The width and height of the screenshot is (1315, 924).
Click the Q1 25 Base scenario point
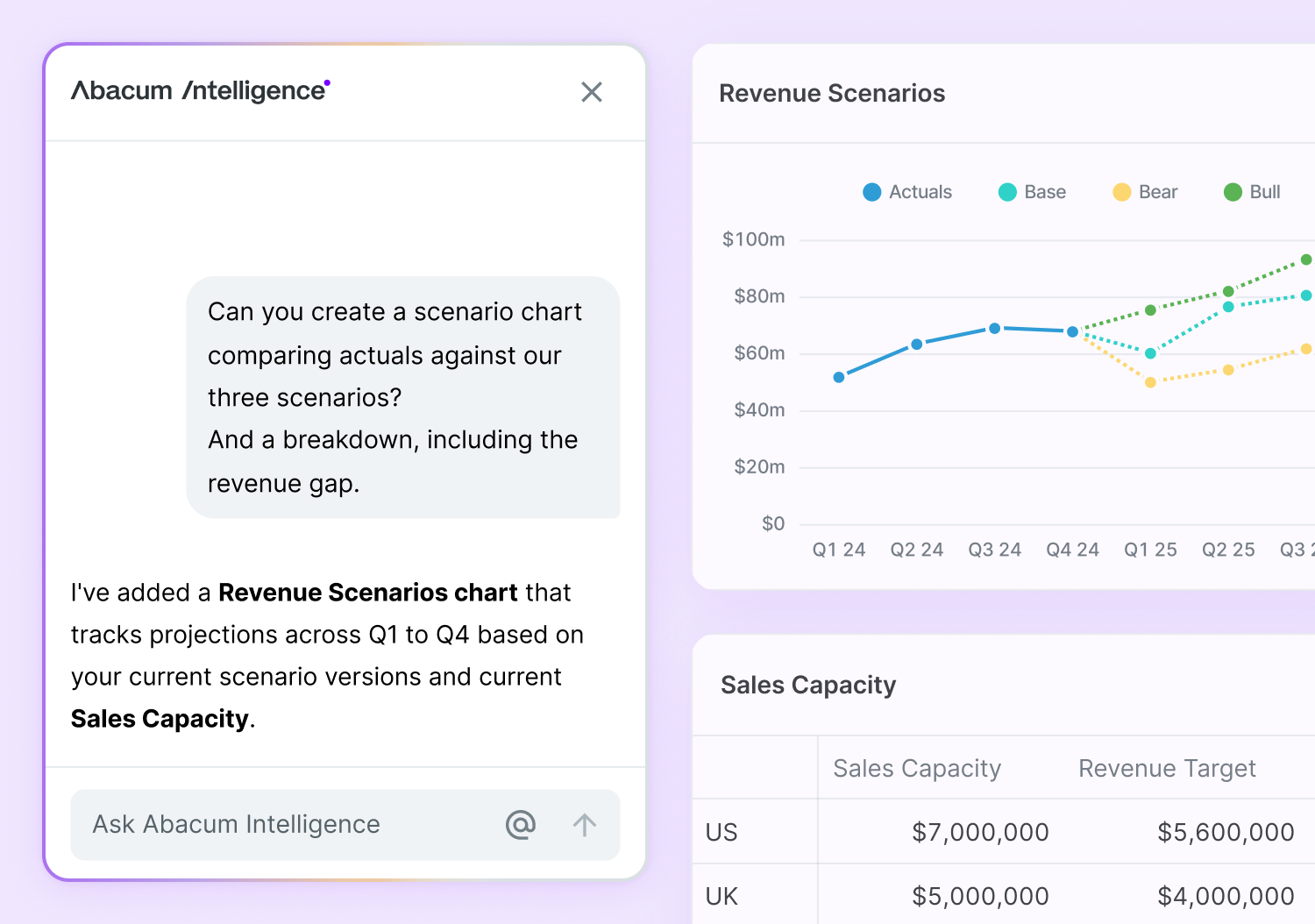1150,353
